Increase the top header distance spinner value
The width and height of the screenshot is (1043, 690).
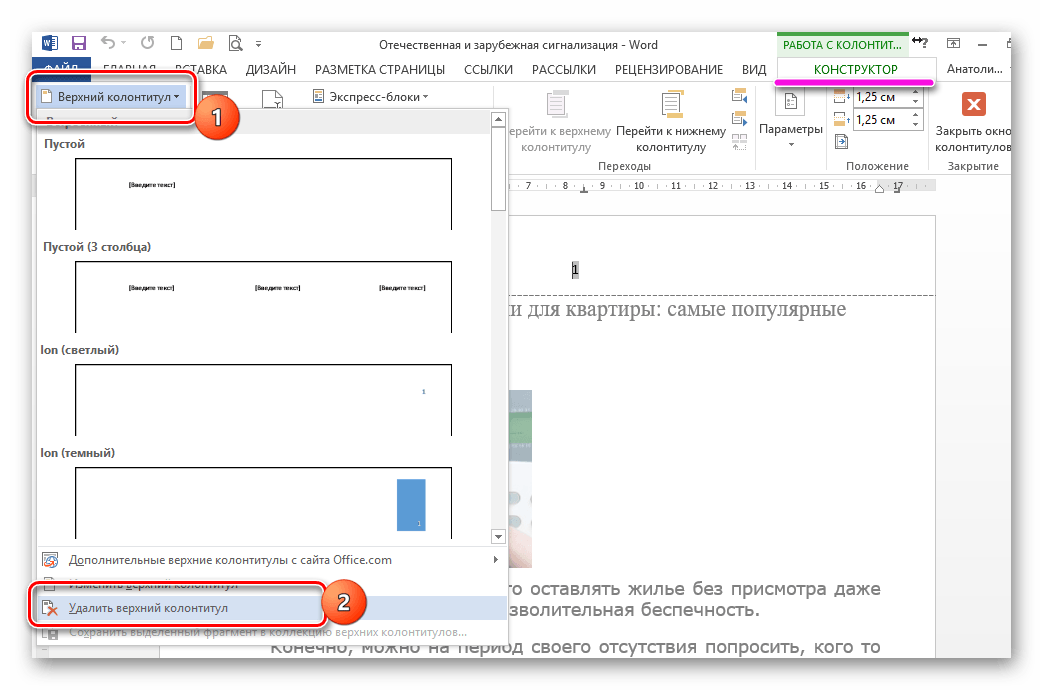[917, 93]
